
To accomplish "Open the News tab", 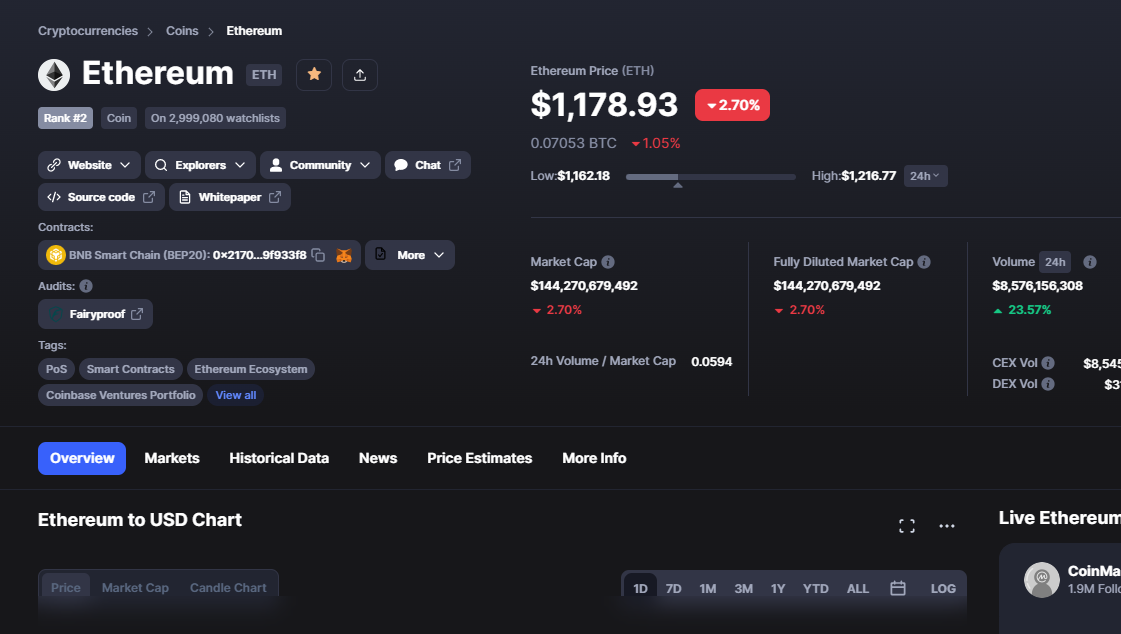I will click(377, 458).
